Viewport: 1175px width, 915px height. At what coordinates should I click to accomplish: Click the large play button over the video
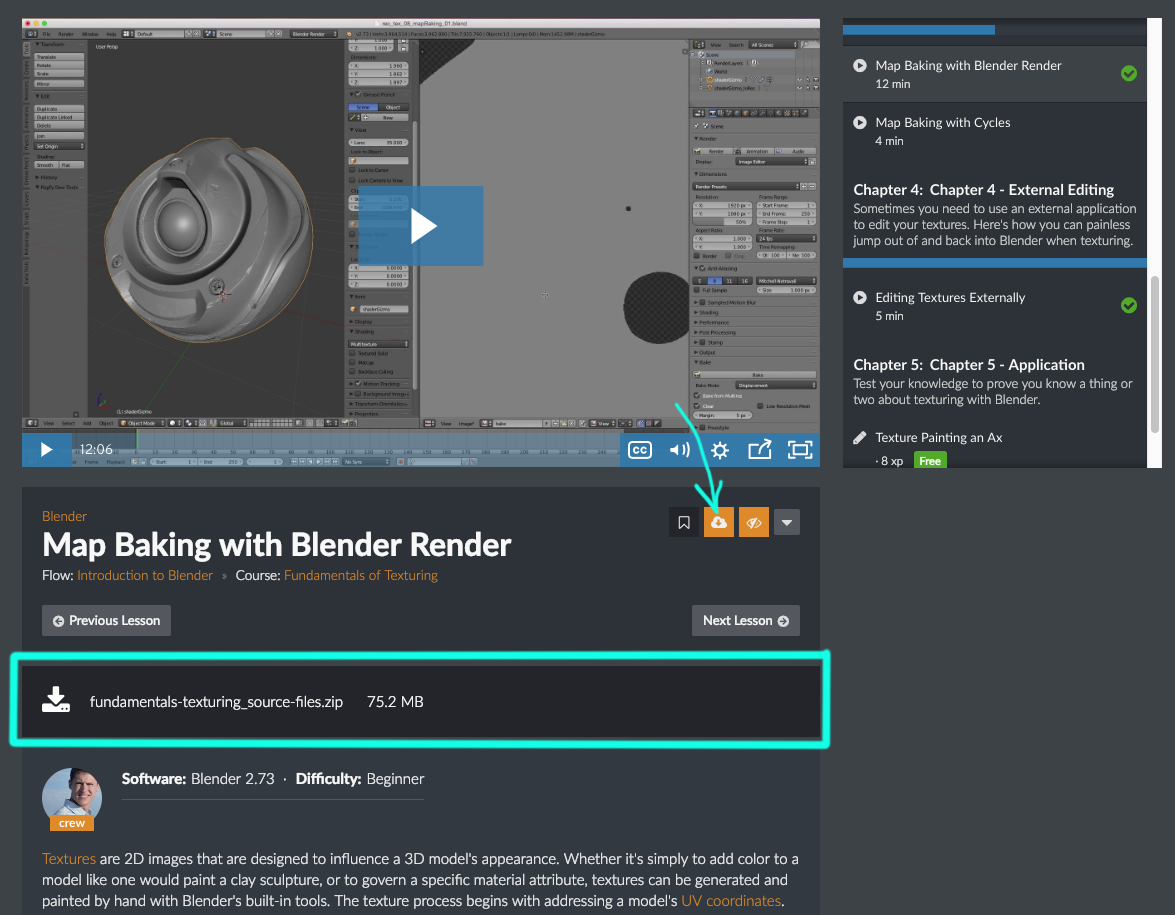[421, 226]
